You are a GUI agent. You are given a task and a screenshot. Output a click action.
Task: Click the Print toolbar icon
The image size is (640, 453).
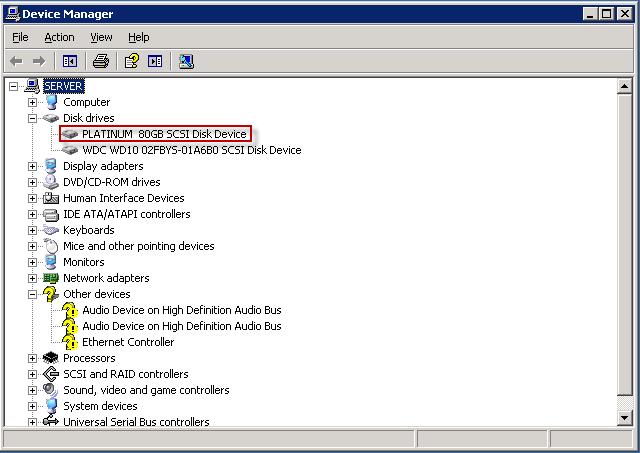click(x=101, y=61)
